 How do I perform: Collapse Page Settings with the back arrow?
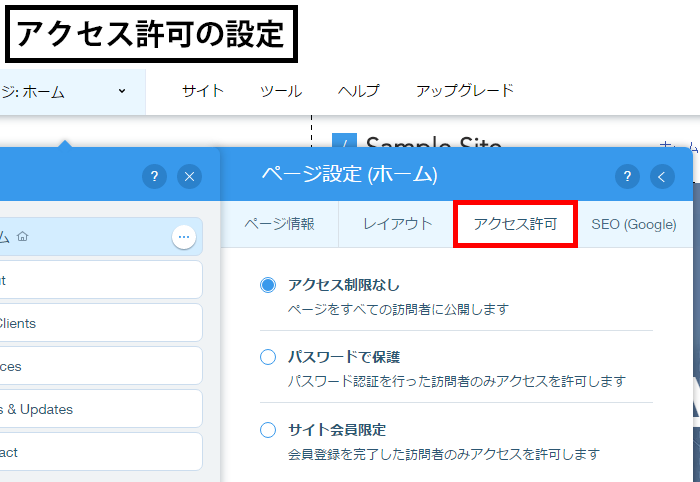tap(662, 176)
